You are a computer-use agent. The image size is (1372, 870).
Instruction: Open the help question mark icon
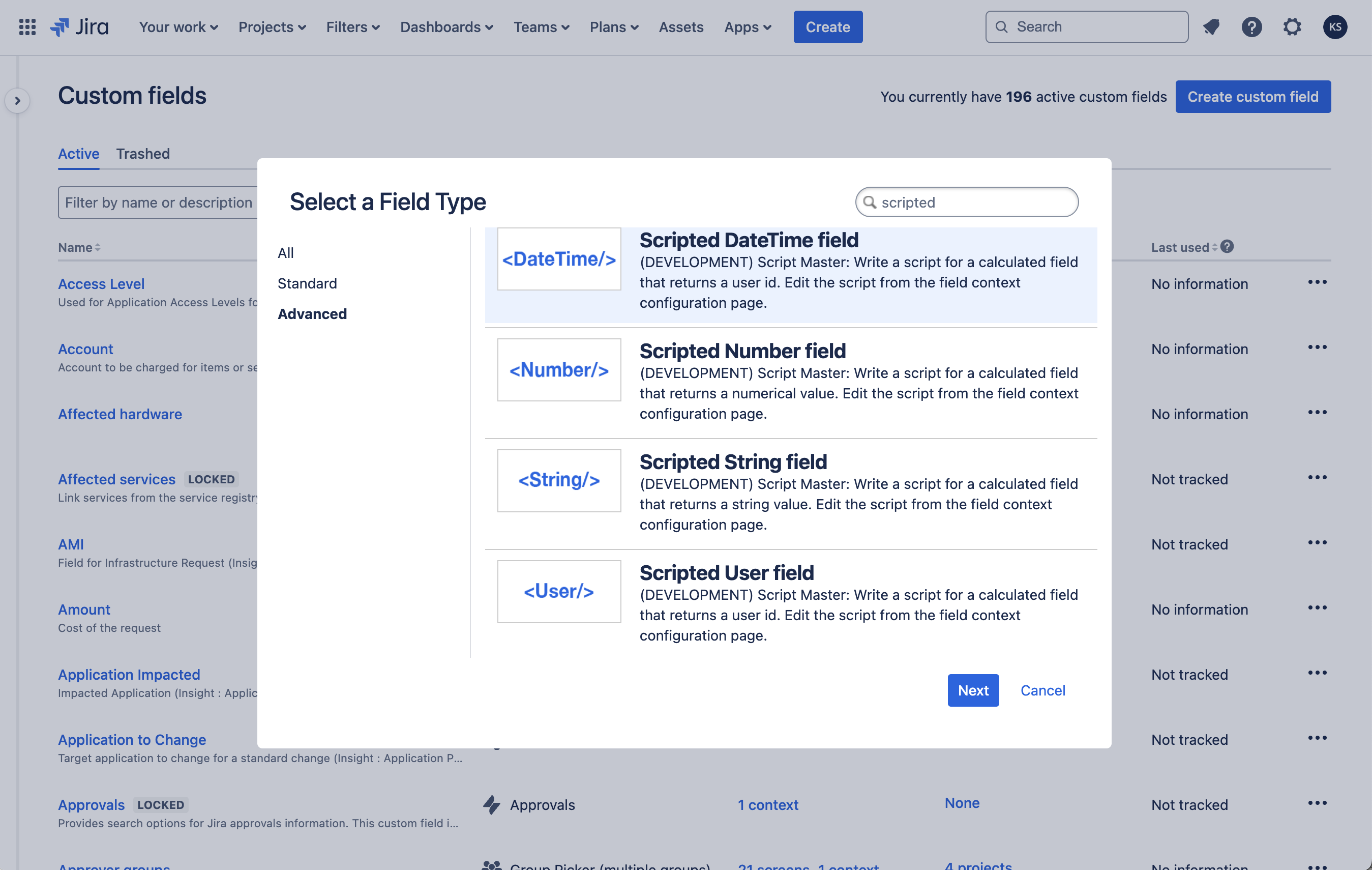point(1251,27)
